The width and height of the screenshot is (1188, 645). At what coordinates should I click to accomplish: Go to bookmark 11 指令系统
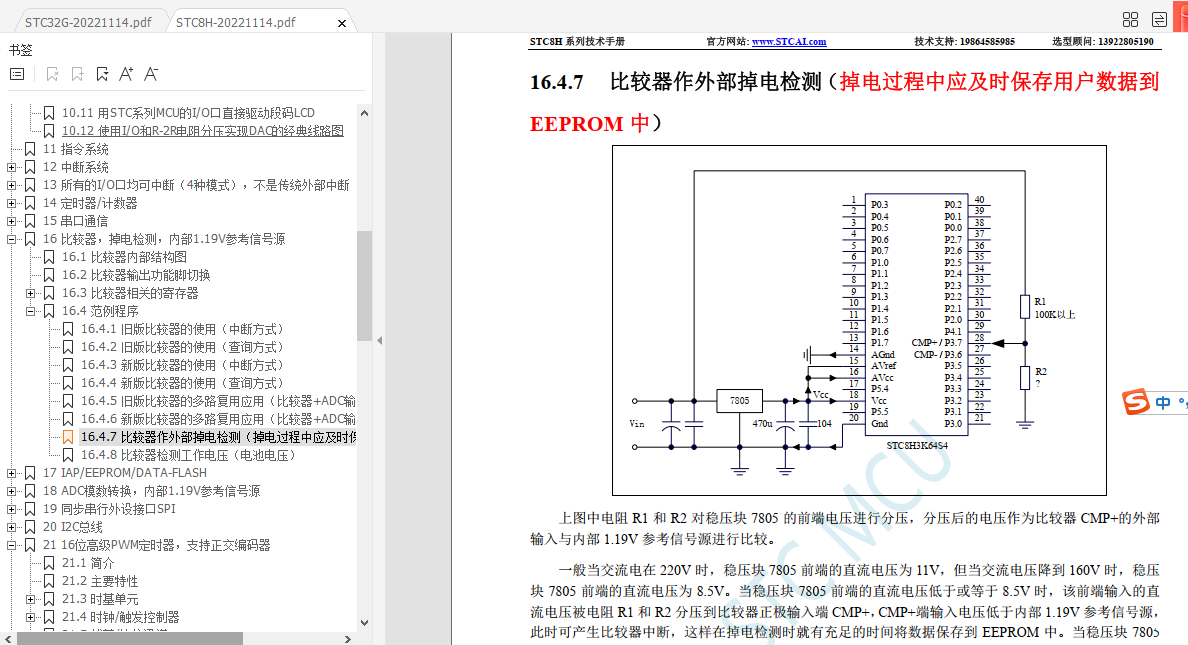(76, 149)
